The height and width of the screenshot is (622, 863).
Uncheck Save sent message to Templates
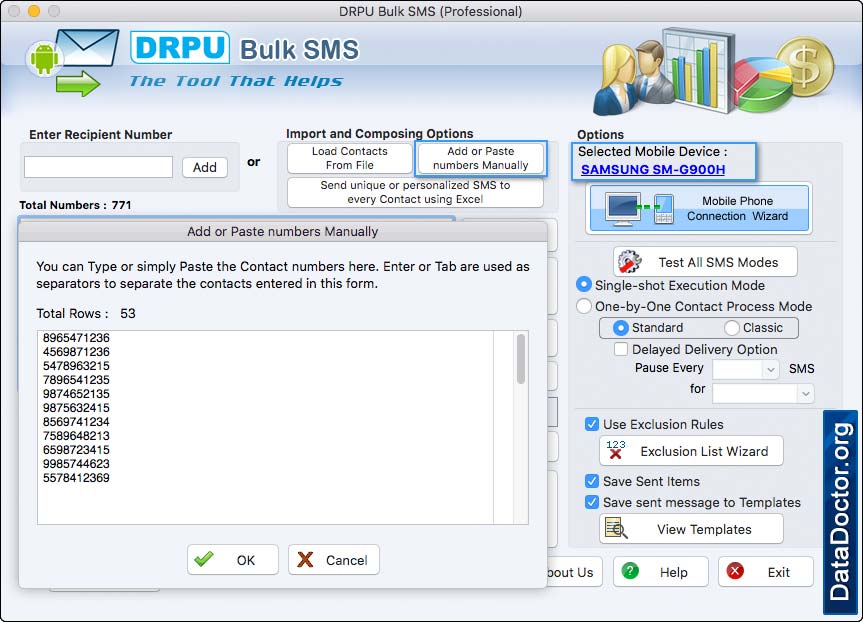click(592, 502)
